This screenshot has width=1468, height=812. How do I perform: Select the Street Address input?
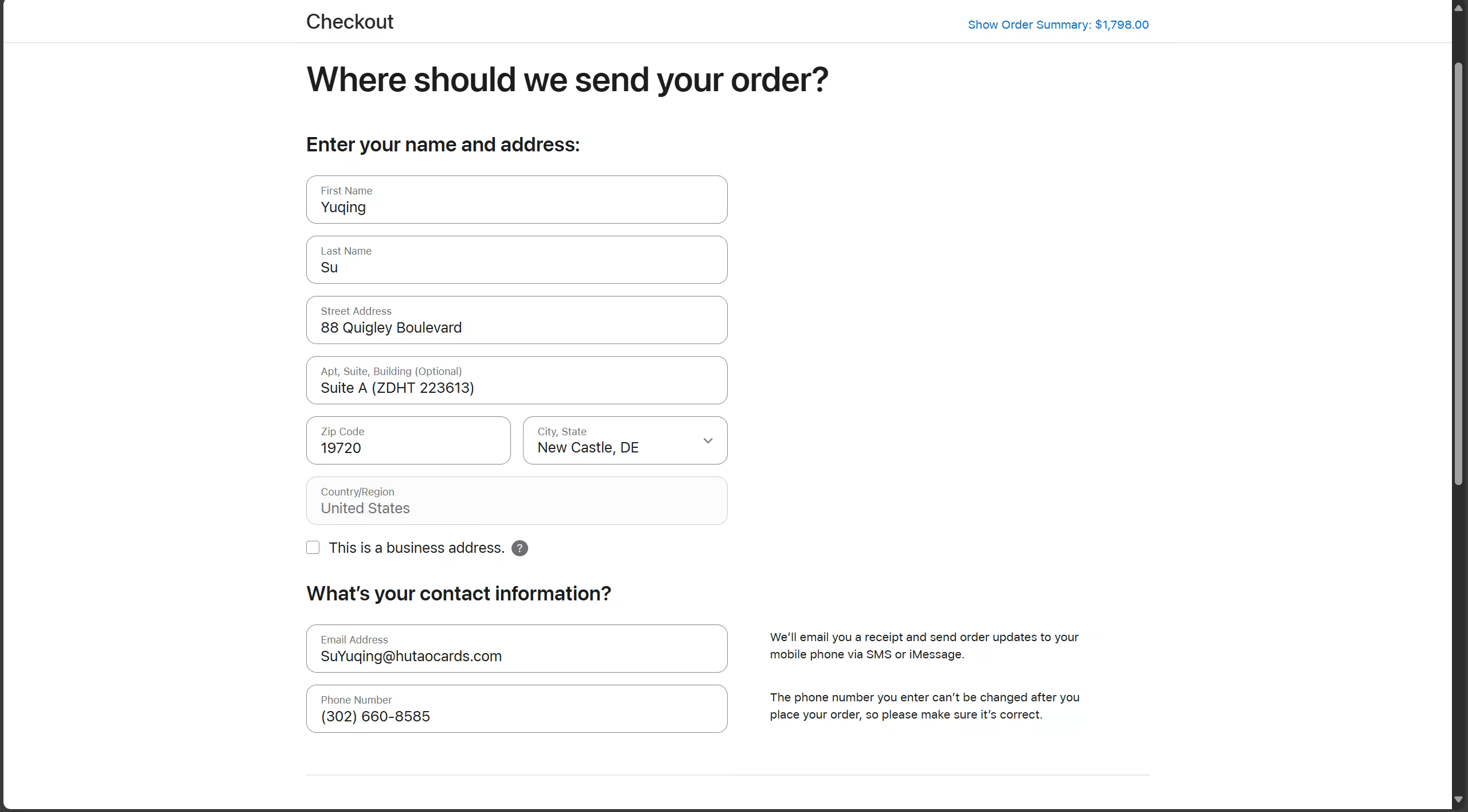(x=516, y=321)
